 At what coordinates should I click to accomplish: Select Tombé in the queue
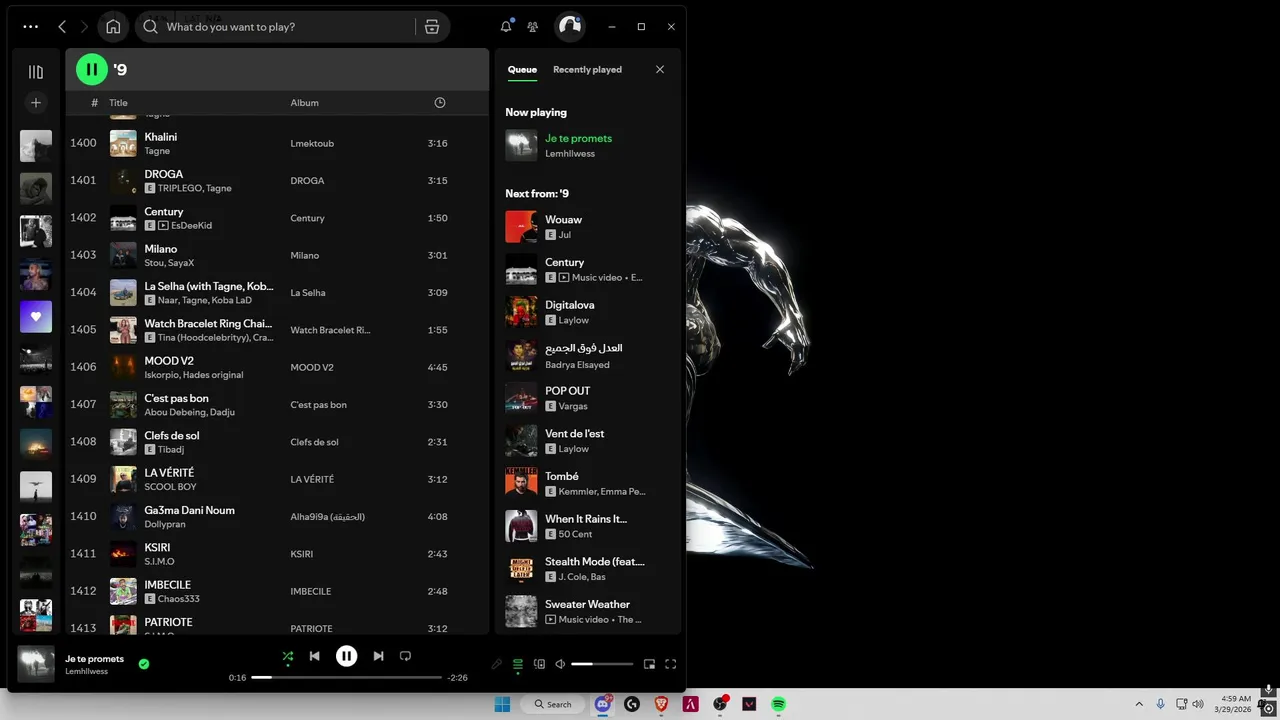(x=588, y=483)
